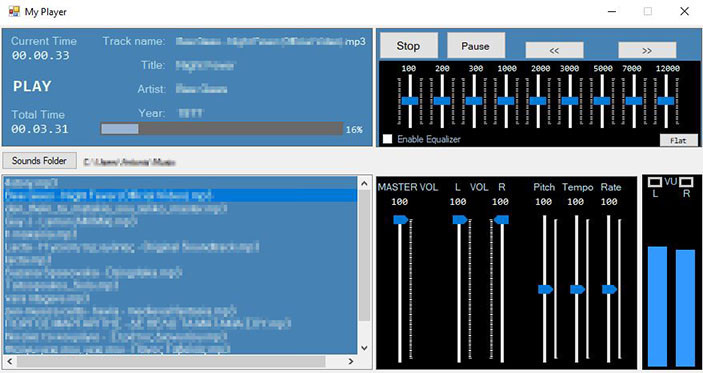This screenshot has height=373, width=703.
Task: Skip forward with the >> button
Action: 647,50
